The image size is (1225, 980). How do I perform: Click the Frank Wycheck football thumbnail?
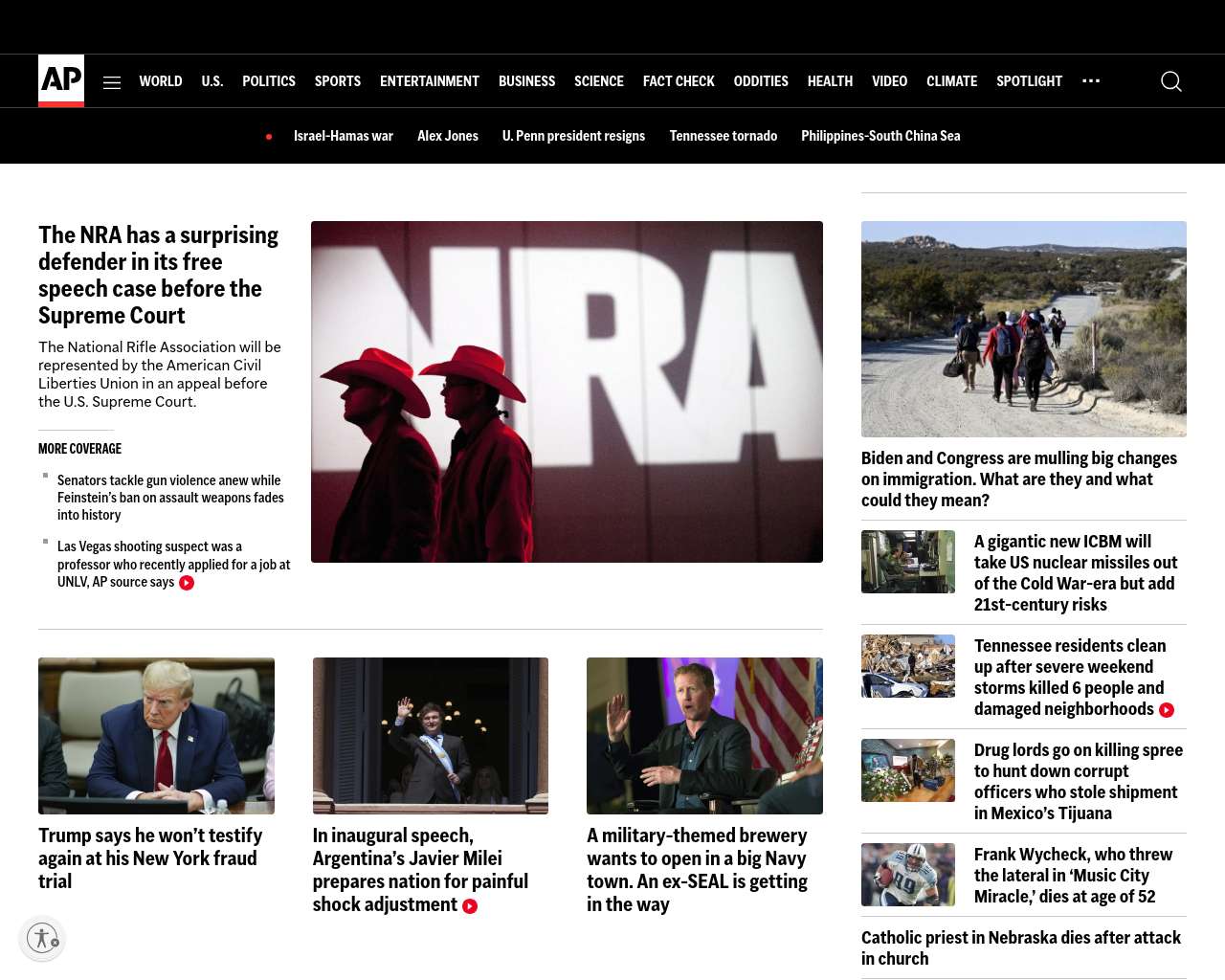click(x=908, y=875)
